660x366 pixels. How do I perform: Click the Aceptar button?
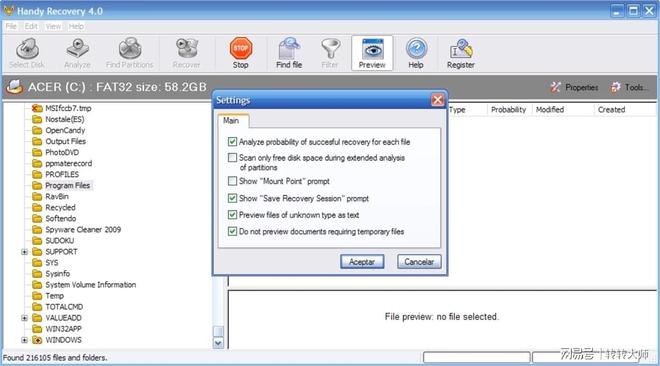click(362, 262)
